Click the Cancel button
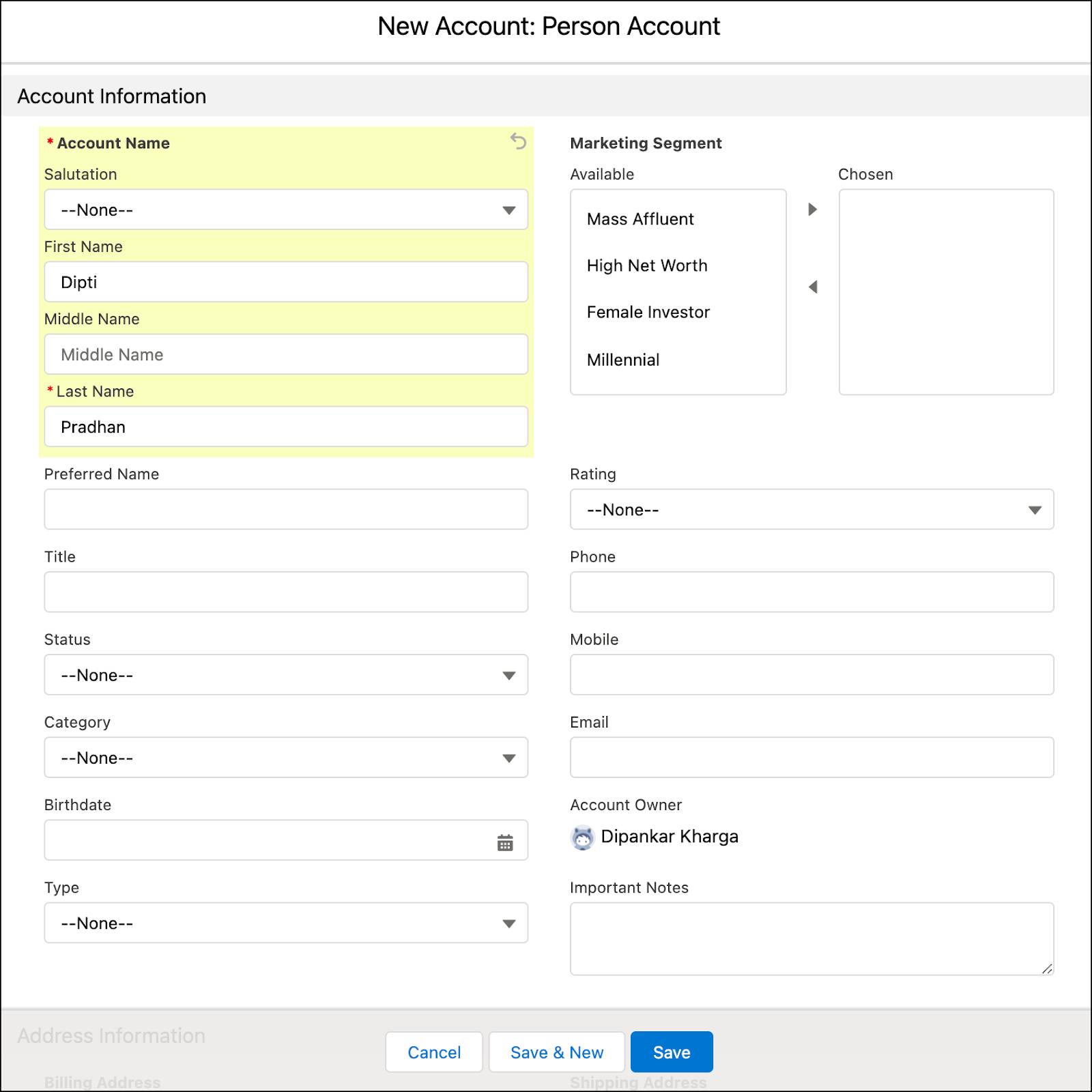Viewport: 1092px width, 1092px height. tap(433, 1052)
